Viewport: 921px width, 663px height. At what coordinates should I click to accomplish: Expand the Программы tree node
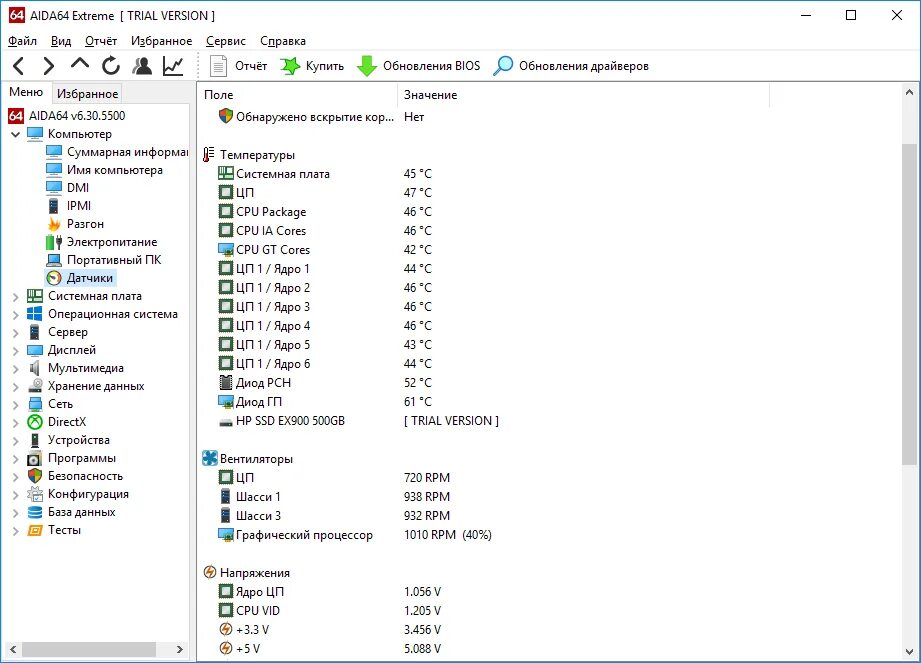pyautogui.click(x=15, y=459)
